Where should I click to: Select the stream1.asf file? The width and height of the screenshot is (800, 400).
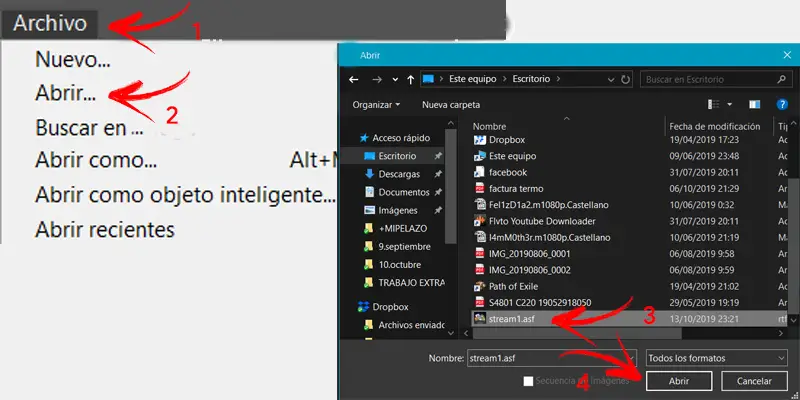click(511, 319)
